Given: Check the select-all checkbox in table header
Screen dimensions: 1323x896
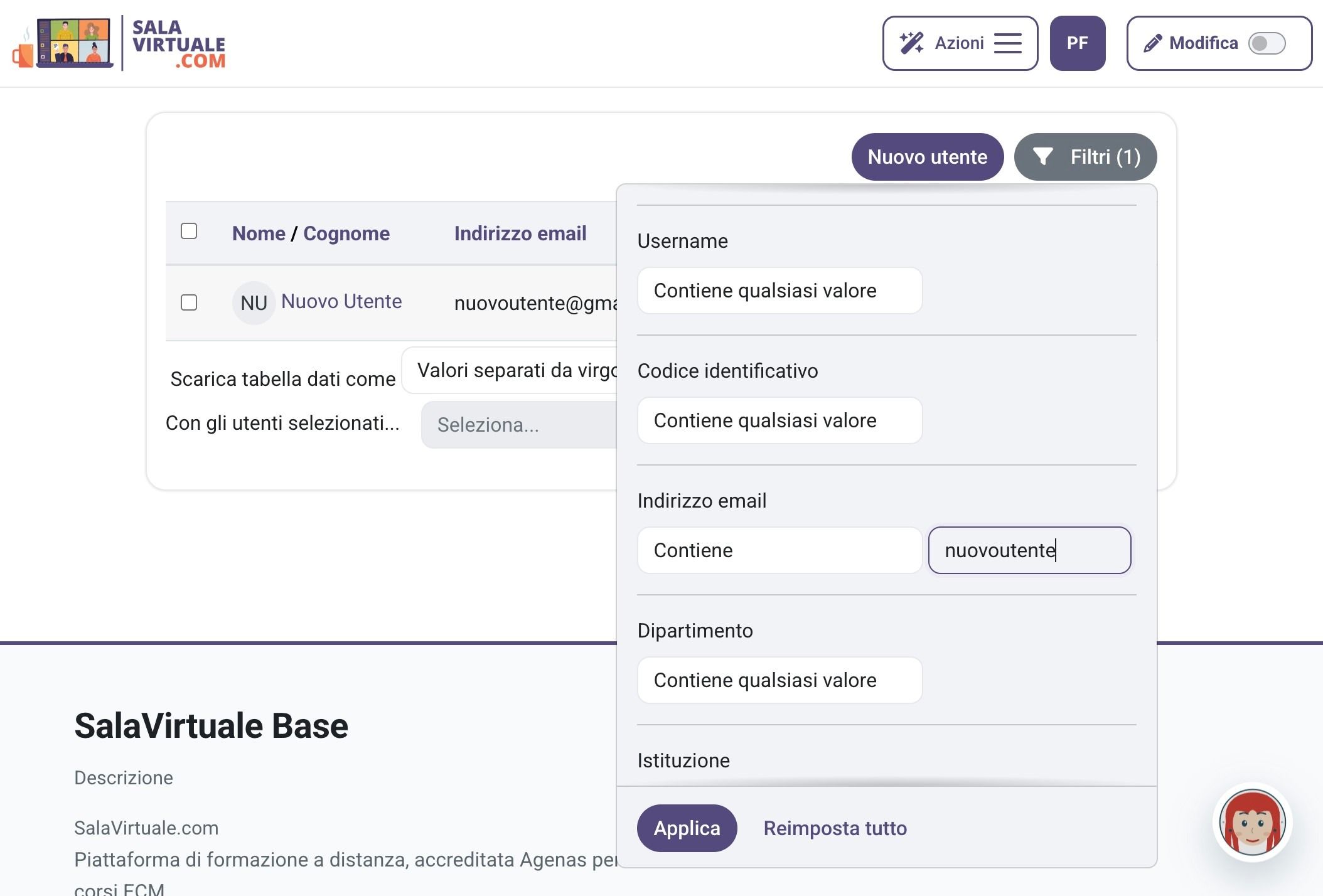Looking at the screenshot, I should (x=189, y=231).
